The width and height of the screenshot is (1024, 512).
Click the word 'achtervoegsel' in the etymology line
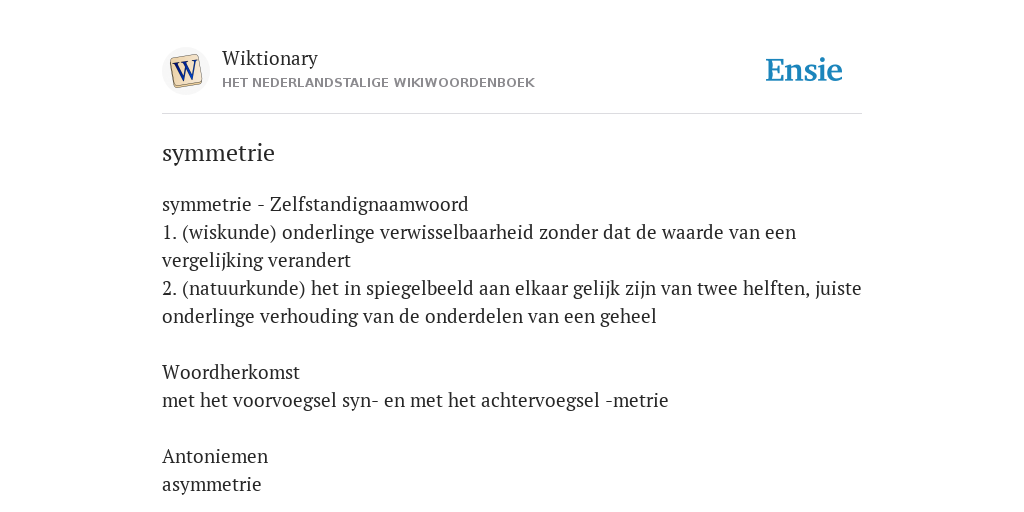(x=540, y=400)
